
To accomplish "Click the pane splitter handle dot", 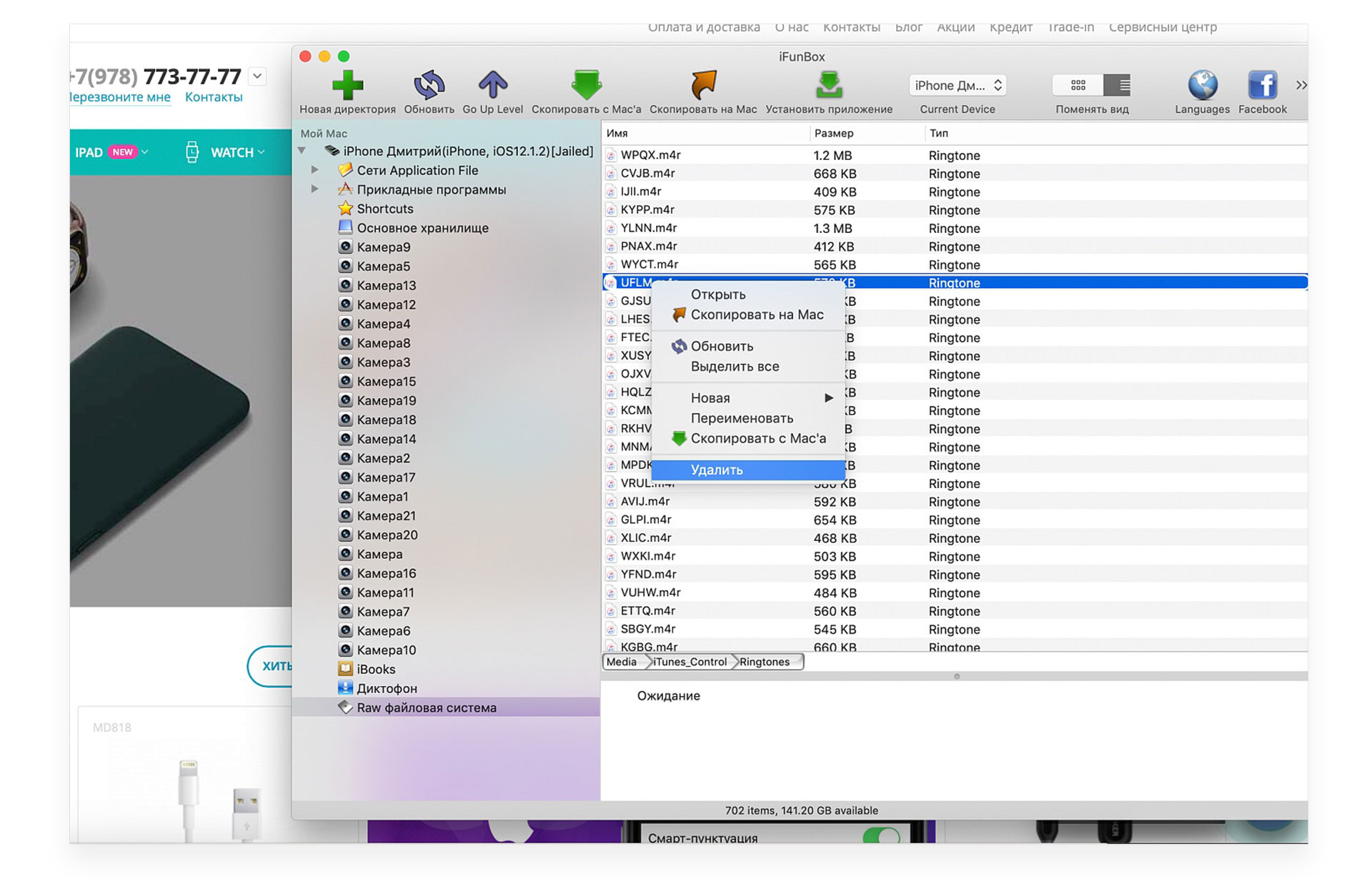I will click(x=957, y=676).
